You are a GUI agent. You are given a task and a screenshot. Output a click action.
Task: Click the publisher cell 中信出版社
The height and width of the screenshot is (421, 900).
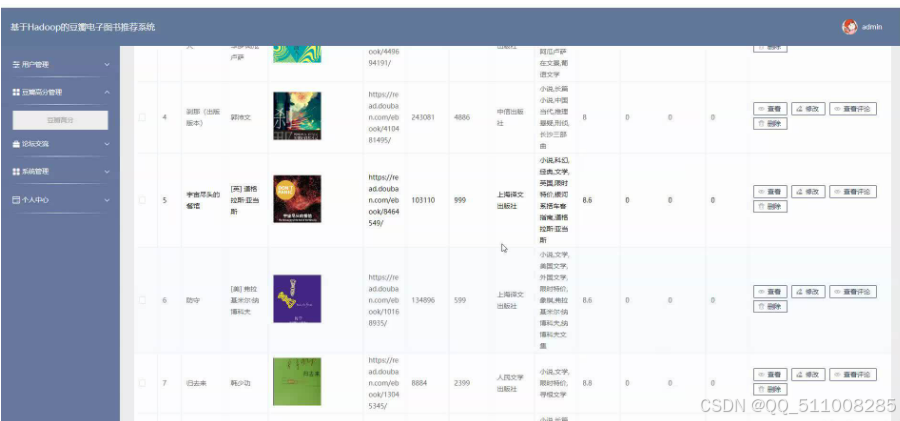click(510, 117)
